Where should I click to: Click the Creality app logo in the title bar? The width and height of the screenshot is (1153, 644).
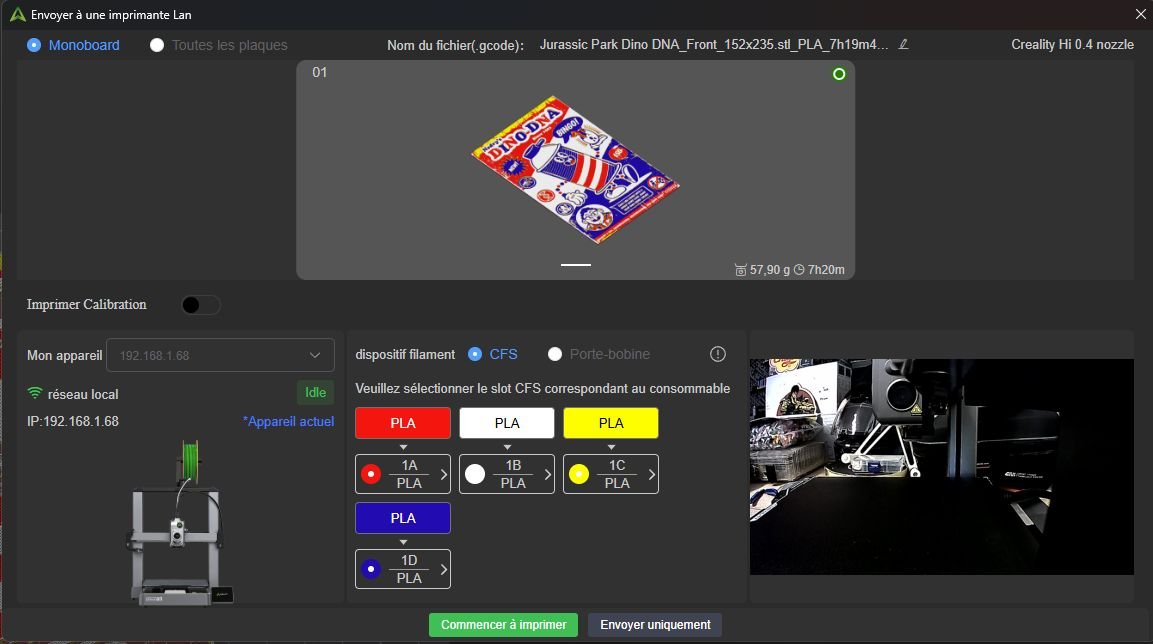[x=18, y=15]
